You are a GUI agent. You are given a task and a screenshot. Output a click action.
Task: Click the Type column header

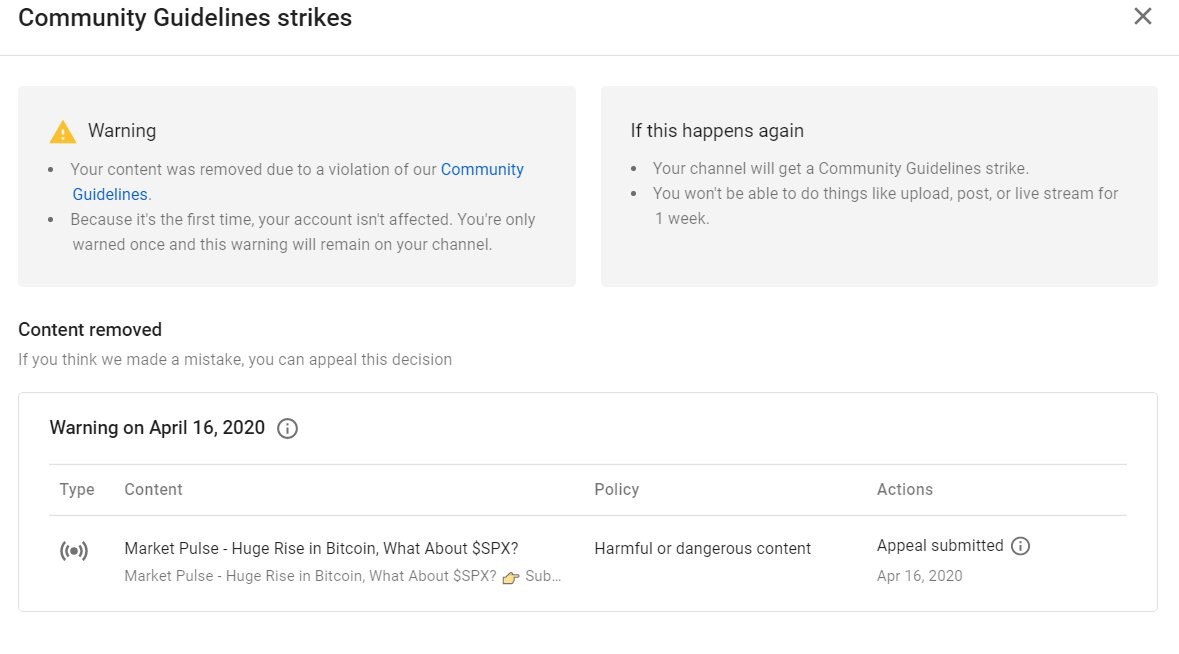[77, 489]
